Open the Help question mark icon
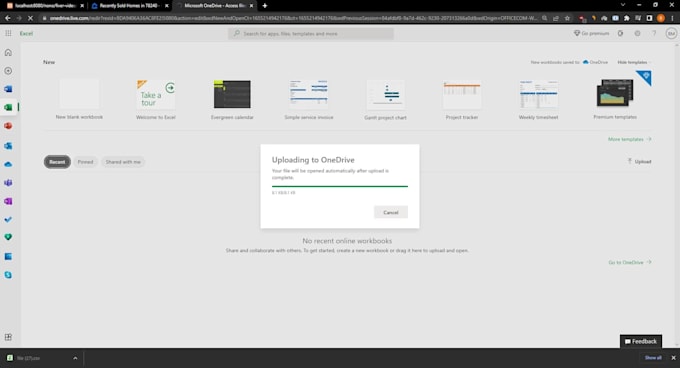 654,33
